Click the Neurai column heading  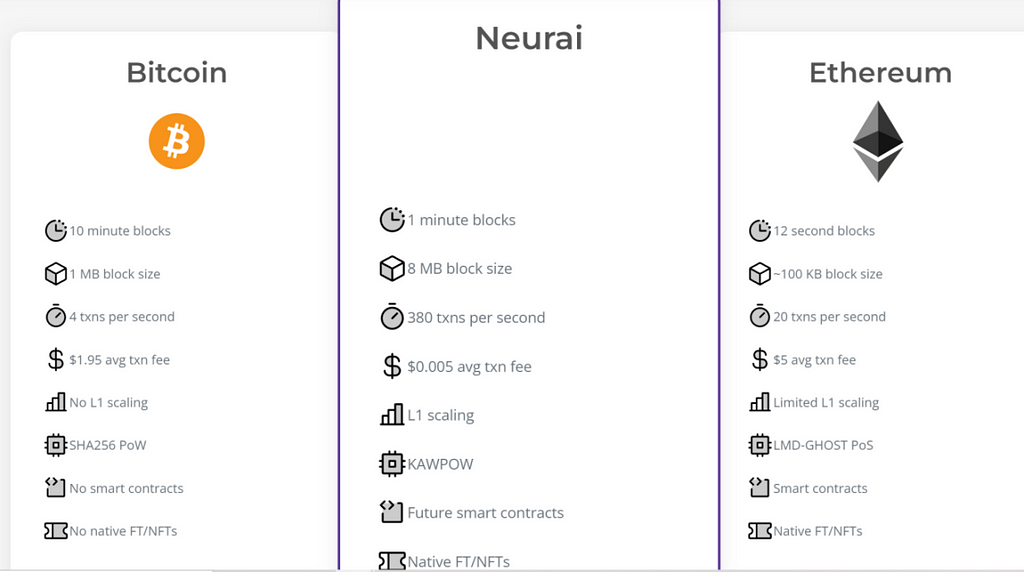click(x=529, y=38)
